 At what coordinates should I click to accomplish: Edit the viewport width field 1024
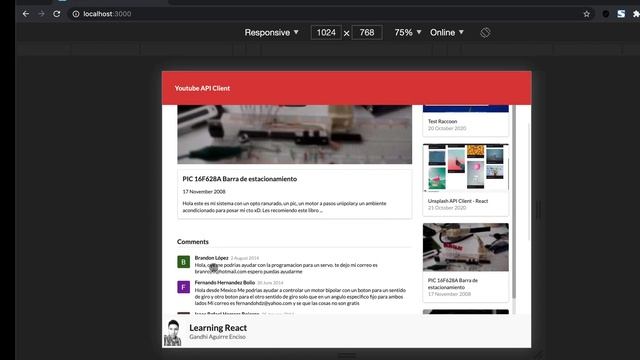pos(326,33)
